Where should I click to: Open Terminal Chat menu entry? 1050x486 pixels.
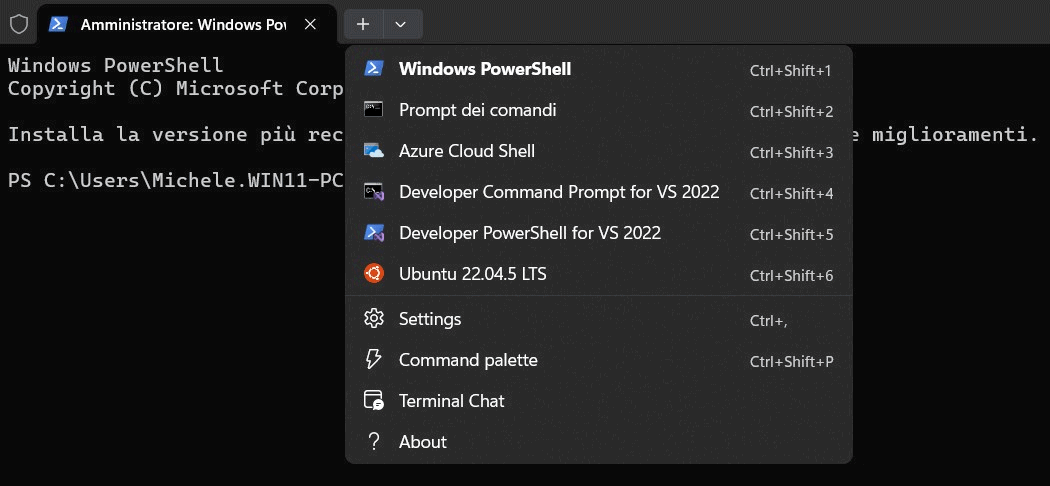[x=599, y=401]
